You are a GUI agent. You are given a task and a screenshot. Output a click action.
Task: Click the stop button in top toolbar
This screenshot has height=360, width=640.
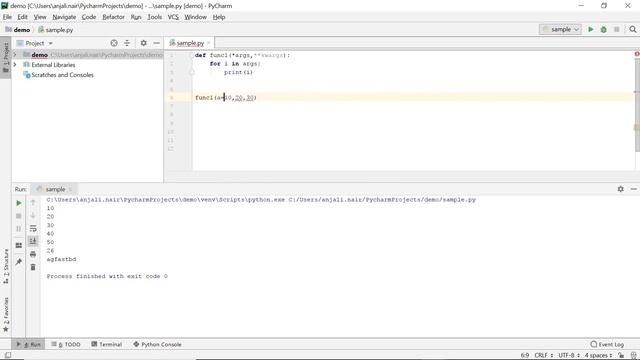616,29
